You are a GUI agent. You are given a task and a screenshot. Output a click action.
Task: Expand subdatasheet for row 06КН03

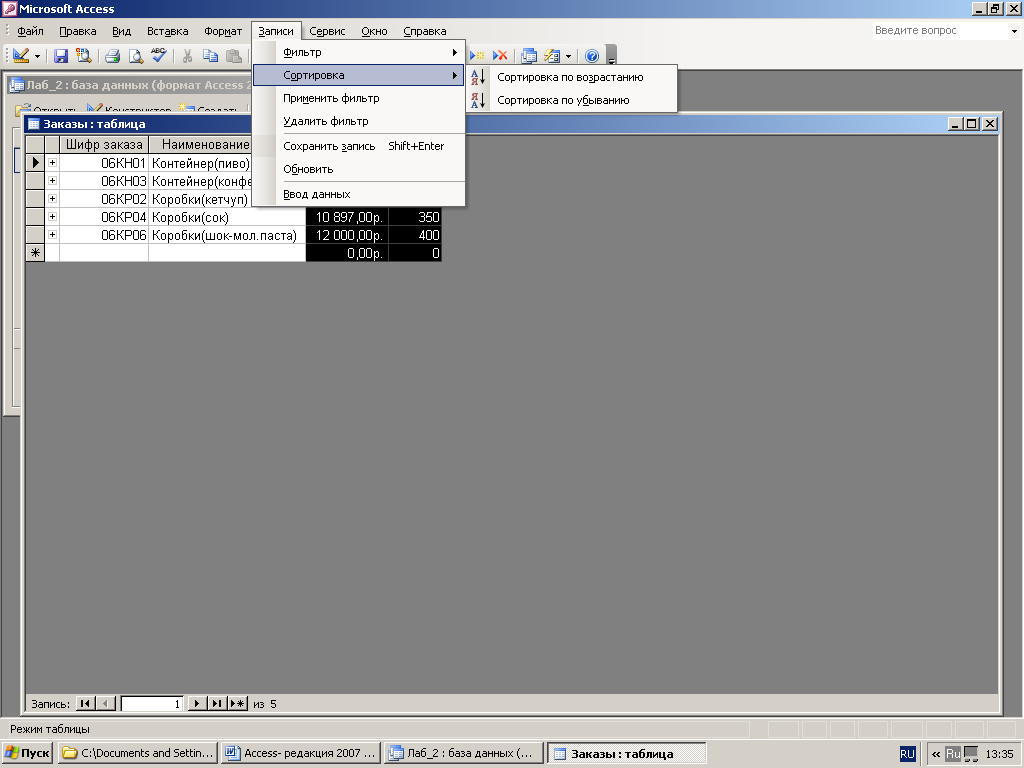[52, 181]
